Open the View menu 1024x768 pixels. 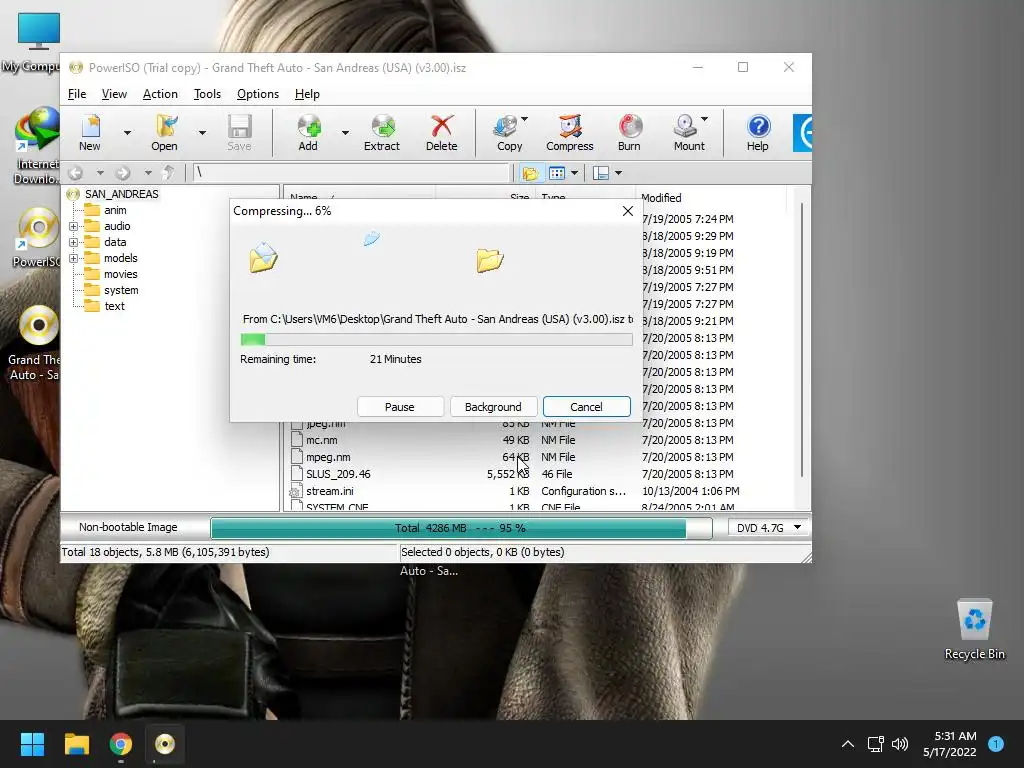click(114, 94)
